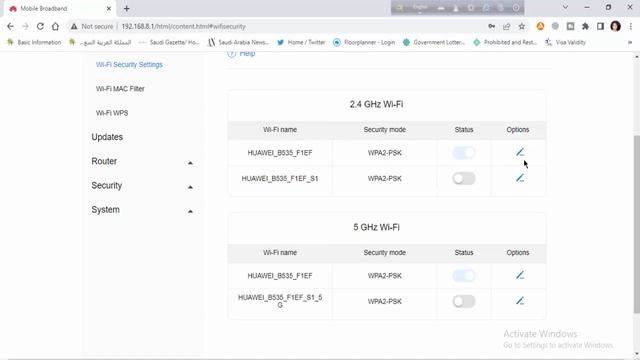Open Wi-Fi WPS page

[x=112, y=113]
